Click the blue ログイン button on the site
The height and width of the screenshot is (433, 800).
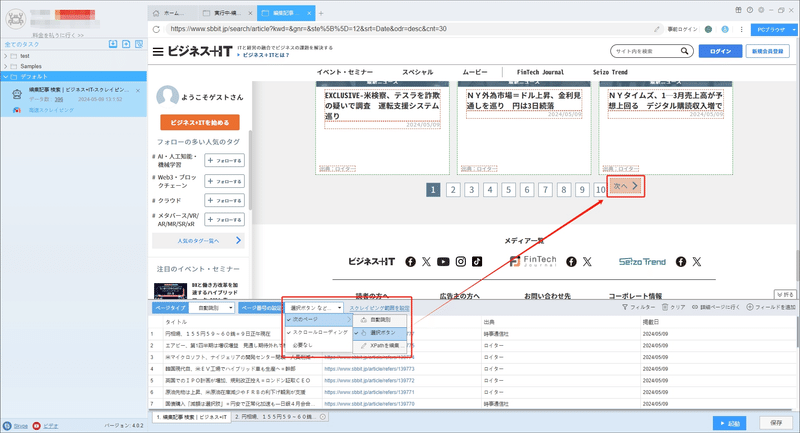(720, 51)
